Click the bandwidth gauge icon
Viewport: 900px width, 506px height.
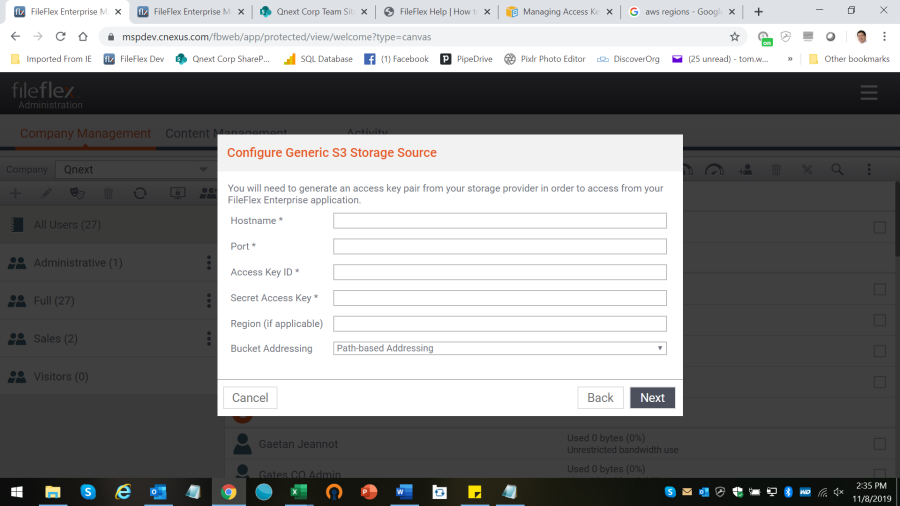pyautogui.click(x=714, y=170)
